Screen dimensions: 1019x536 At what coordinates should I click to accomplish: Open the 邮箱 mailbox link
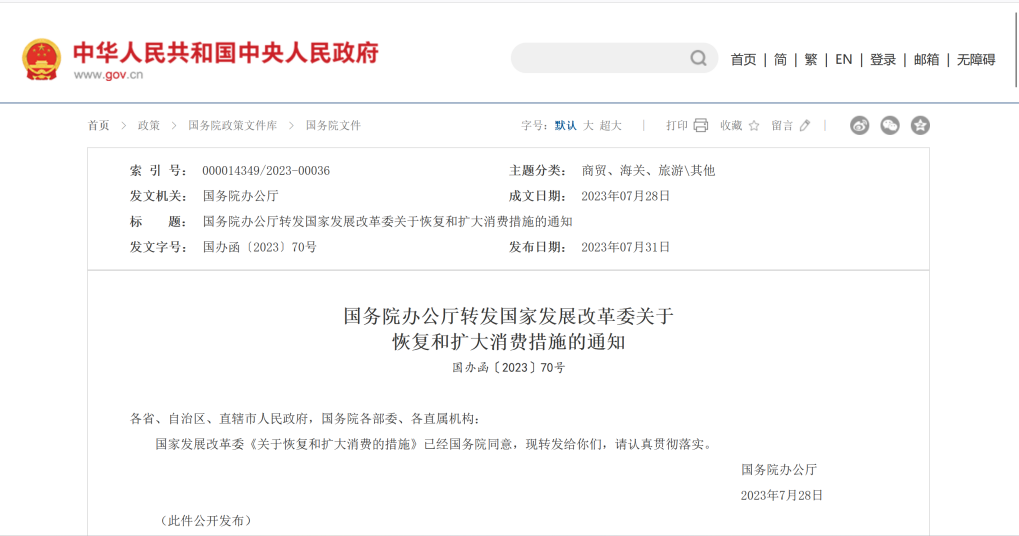pos(926,60)
